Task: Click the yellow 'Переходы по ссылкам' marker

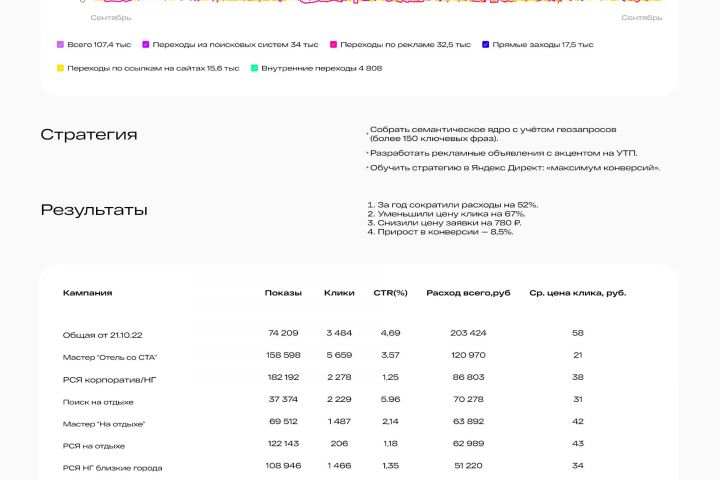Action: 61,68
